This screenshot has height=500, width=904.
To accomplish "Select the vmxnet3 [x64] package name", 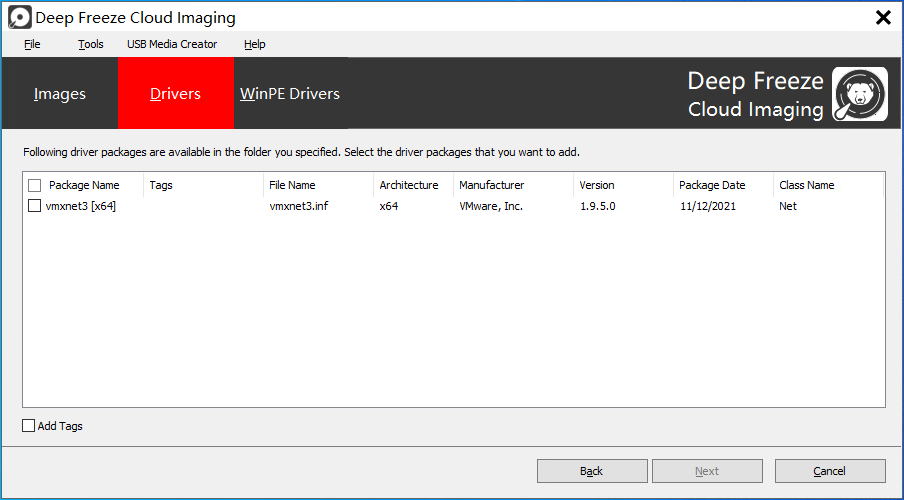I will coord(81,206).
